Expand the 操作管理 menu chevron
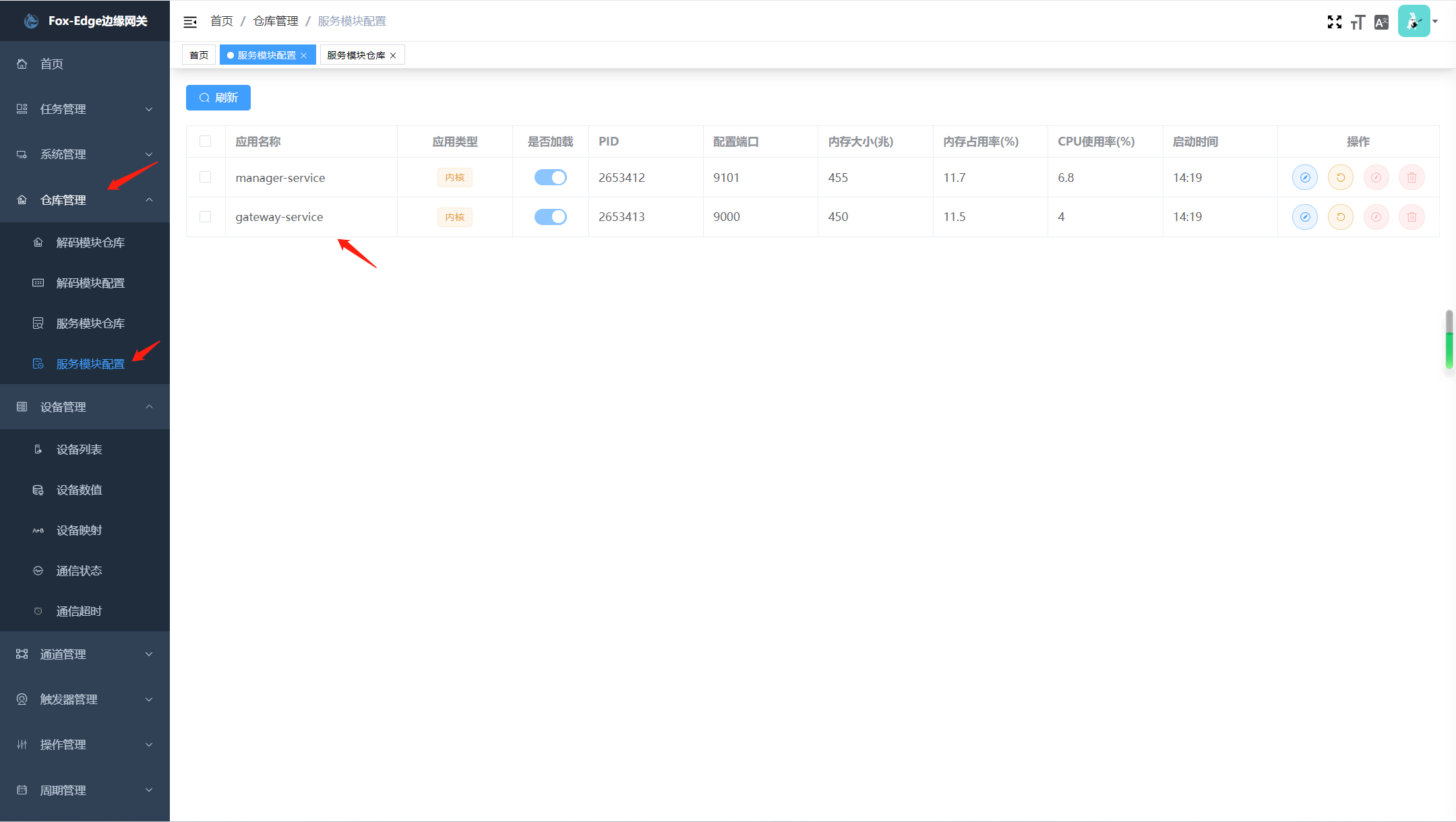 (x=149, y=745)
